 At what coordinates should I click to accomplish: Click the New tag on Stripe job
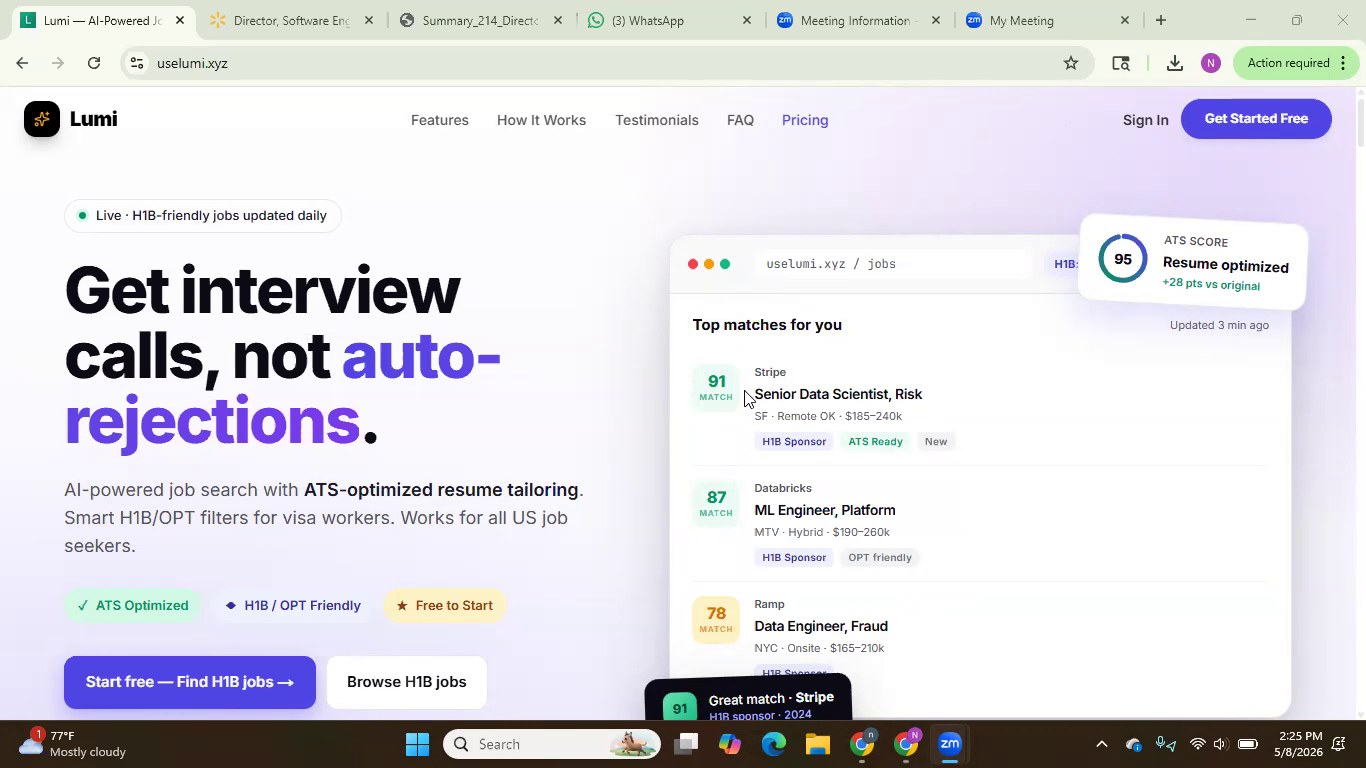(936, 441)
